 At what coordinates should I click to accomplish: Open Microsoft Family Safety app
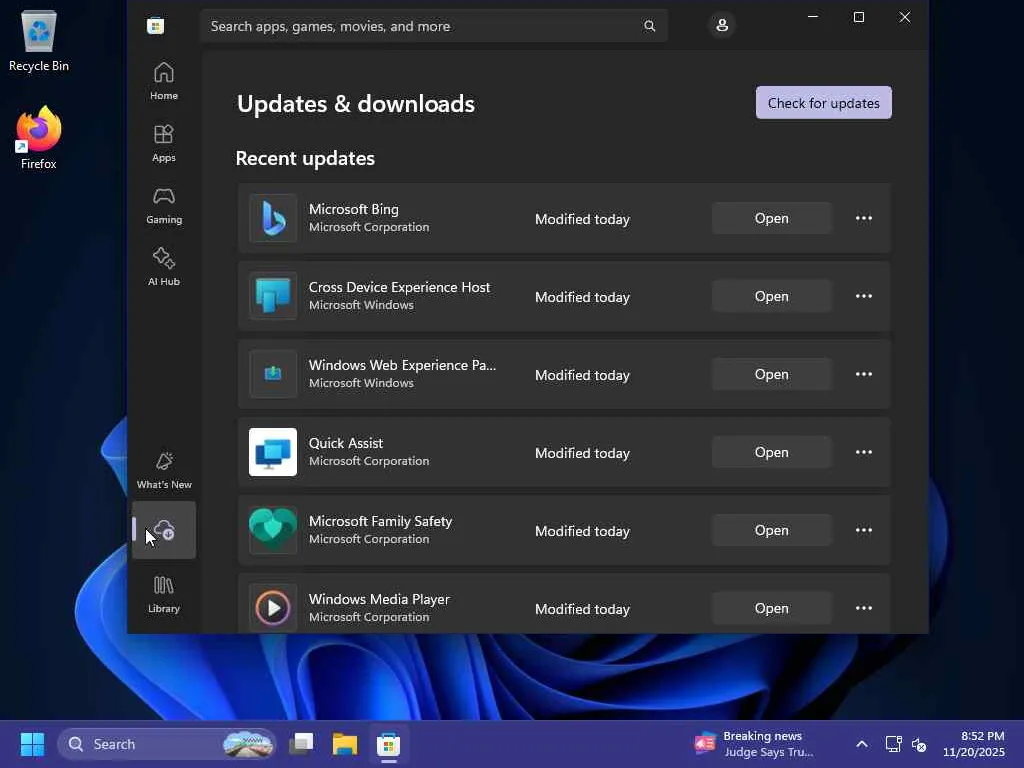[771, 530]
